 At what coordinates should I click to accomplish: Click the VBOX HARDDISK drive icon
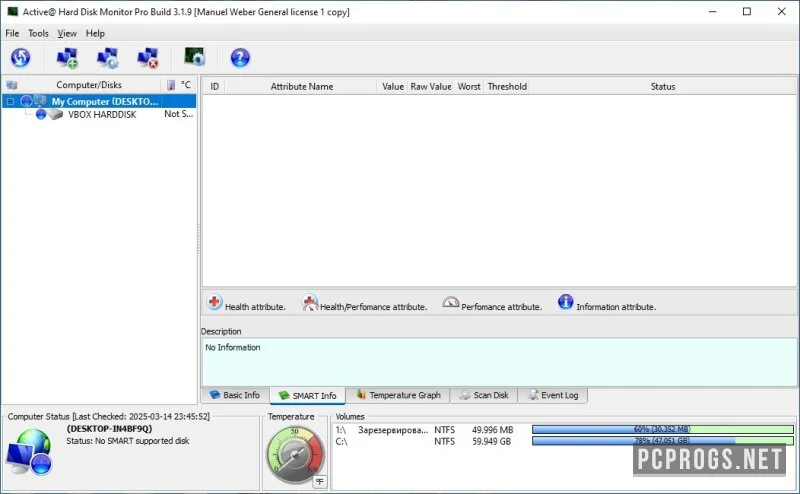click(56, 114)
